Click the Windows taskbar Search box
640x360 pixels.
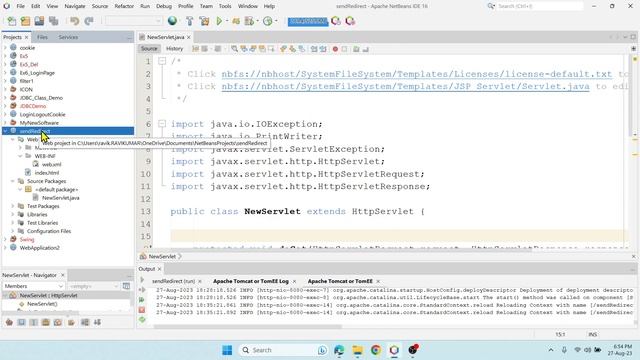tap(284, 350)
